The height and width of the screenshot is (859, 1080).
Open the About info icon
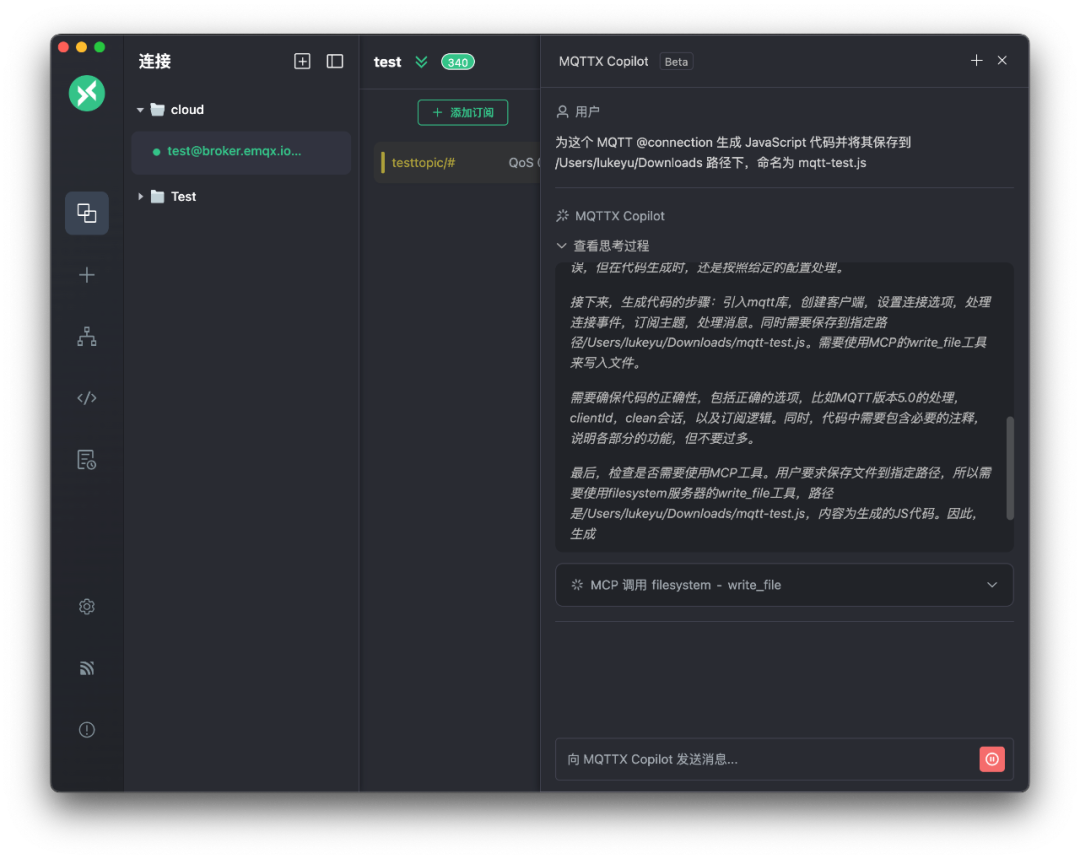tap(87, 729)
